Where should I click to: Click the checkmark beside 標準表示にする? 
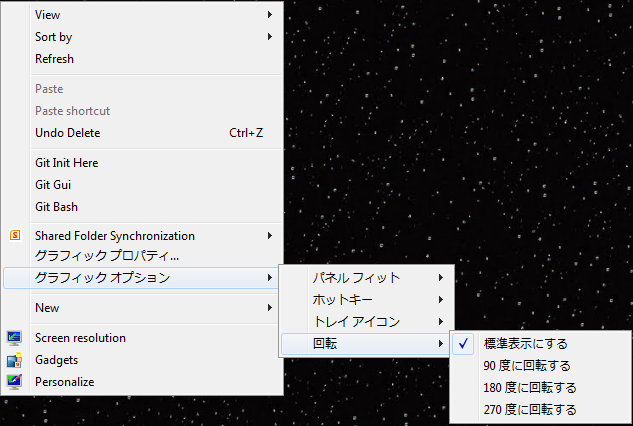463,344
